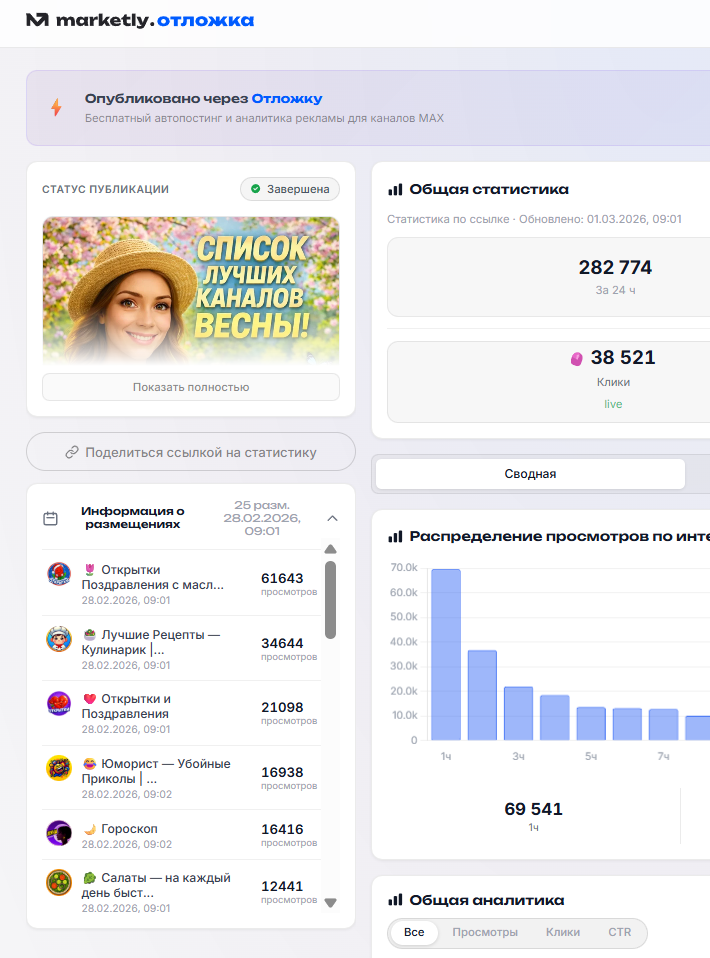Click bar chart icon beside Общая аналитика
The height and width of the screenshot is (958, 710).
[x=395, y=900]
